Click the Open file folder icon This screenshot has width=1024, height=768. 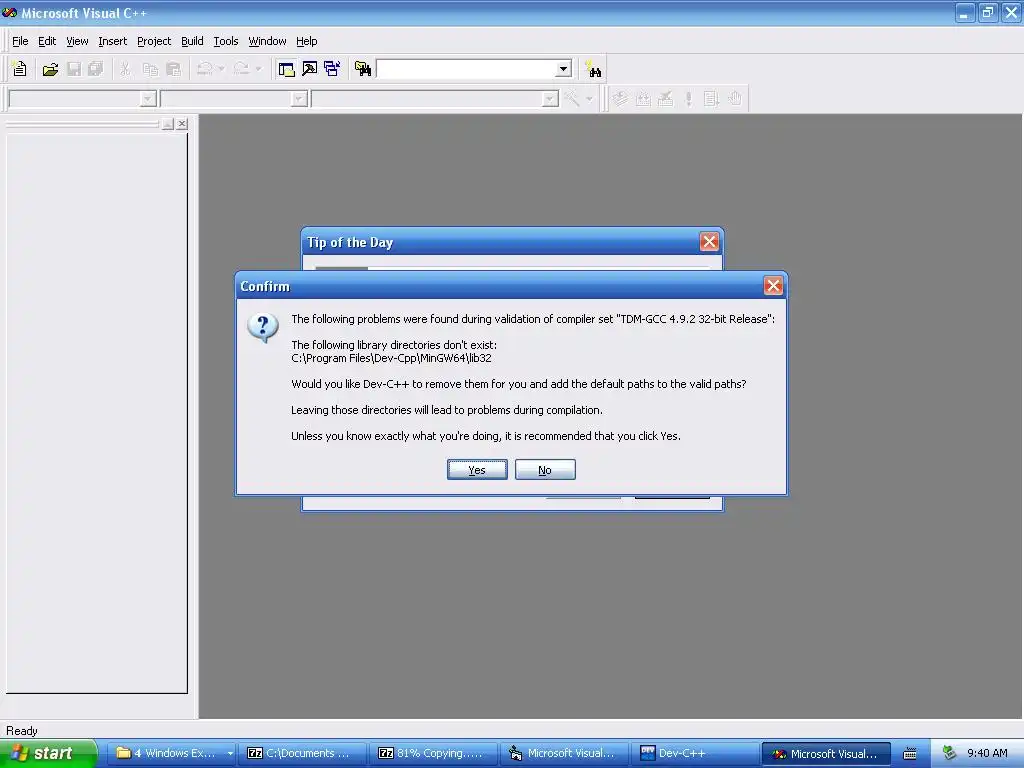50,69
